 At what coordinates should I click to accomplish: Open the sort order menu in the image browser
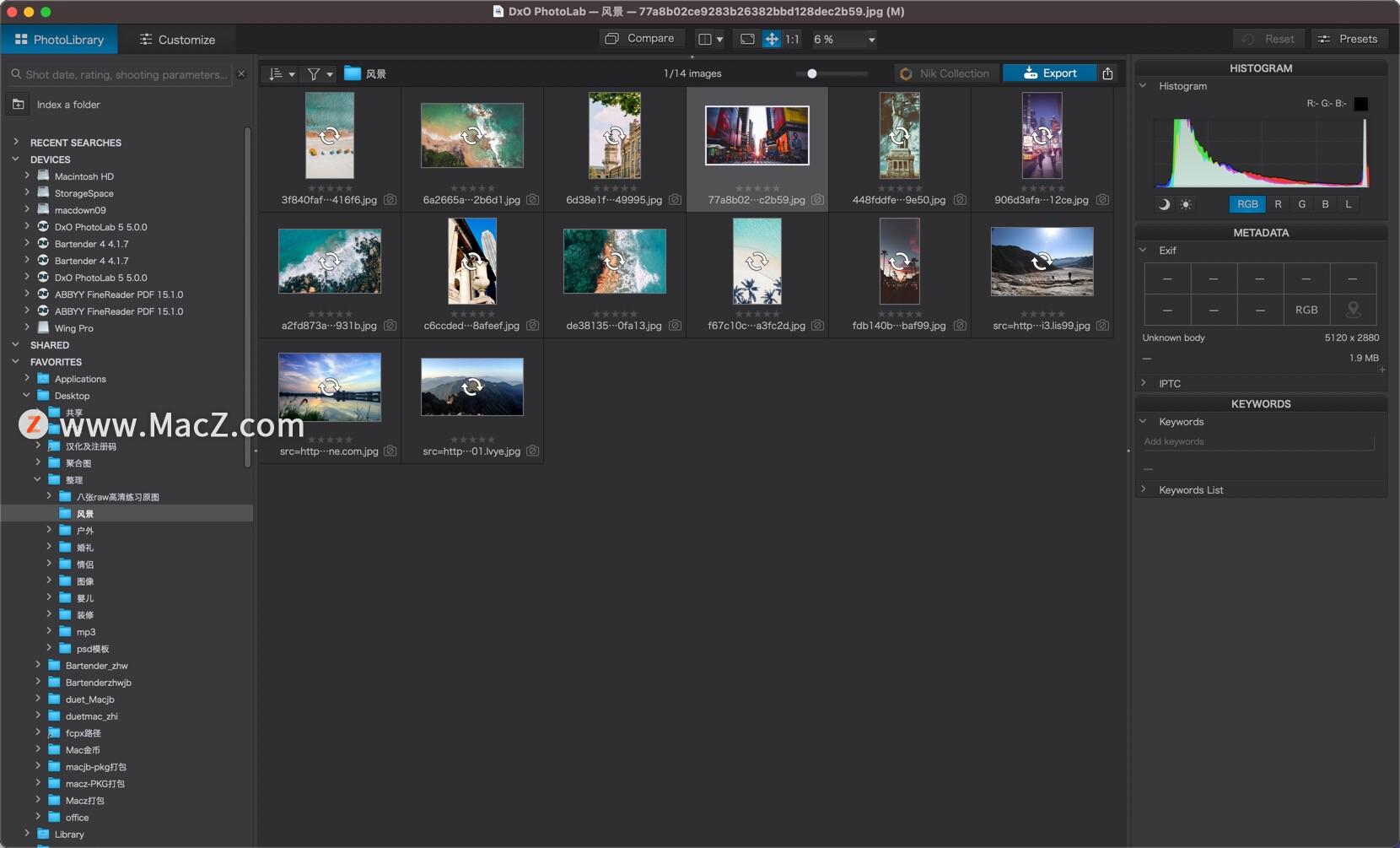tap(281, 73)
